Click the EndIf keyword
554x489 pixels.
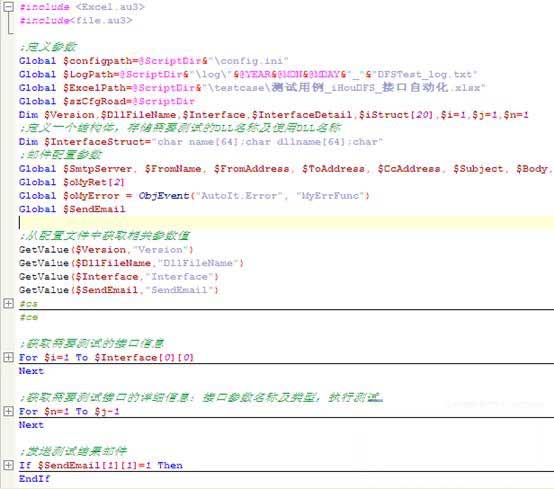pyautogui.click(x=34, y=479)
